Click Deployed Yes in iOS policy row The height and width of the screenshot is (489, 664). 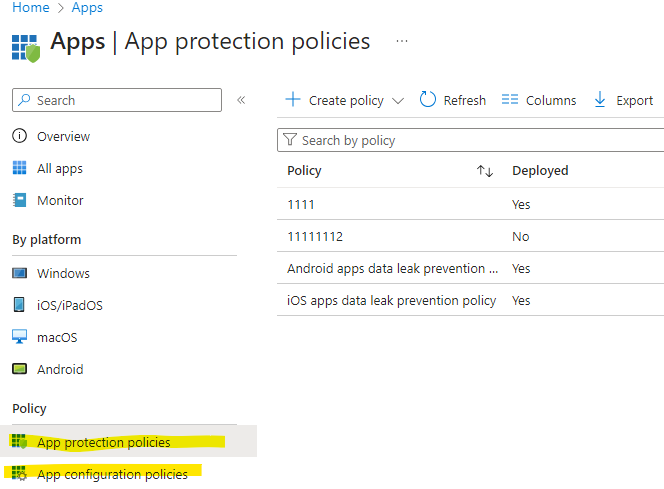tap(521, 301)
